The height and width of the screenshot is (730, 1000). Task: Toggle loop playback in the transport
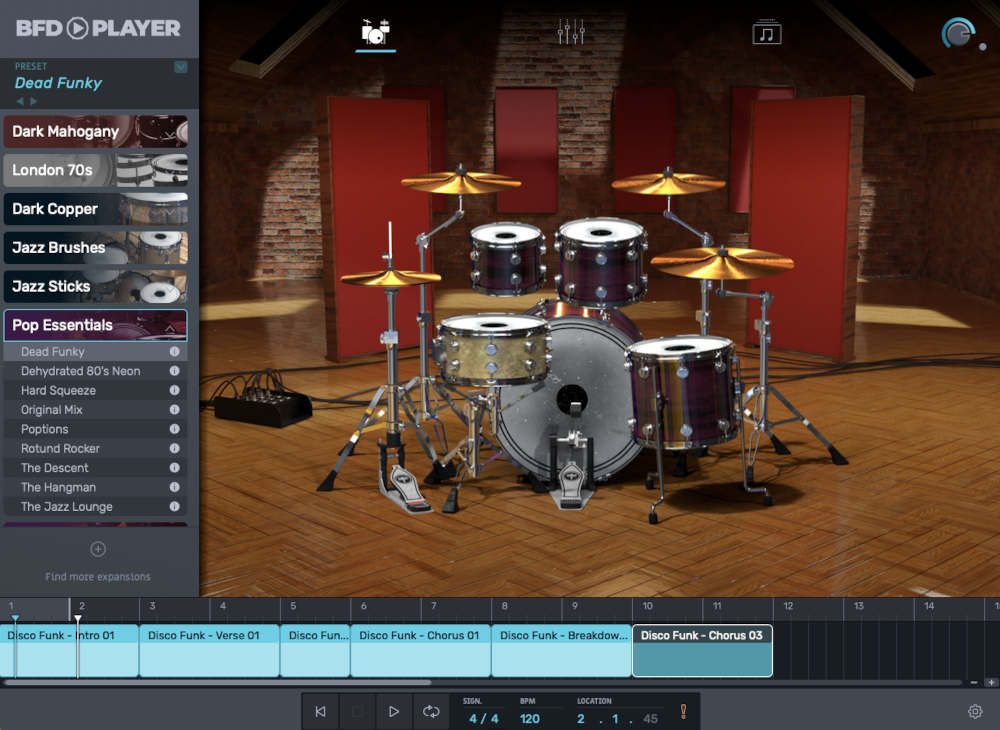tap(431, 711)
